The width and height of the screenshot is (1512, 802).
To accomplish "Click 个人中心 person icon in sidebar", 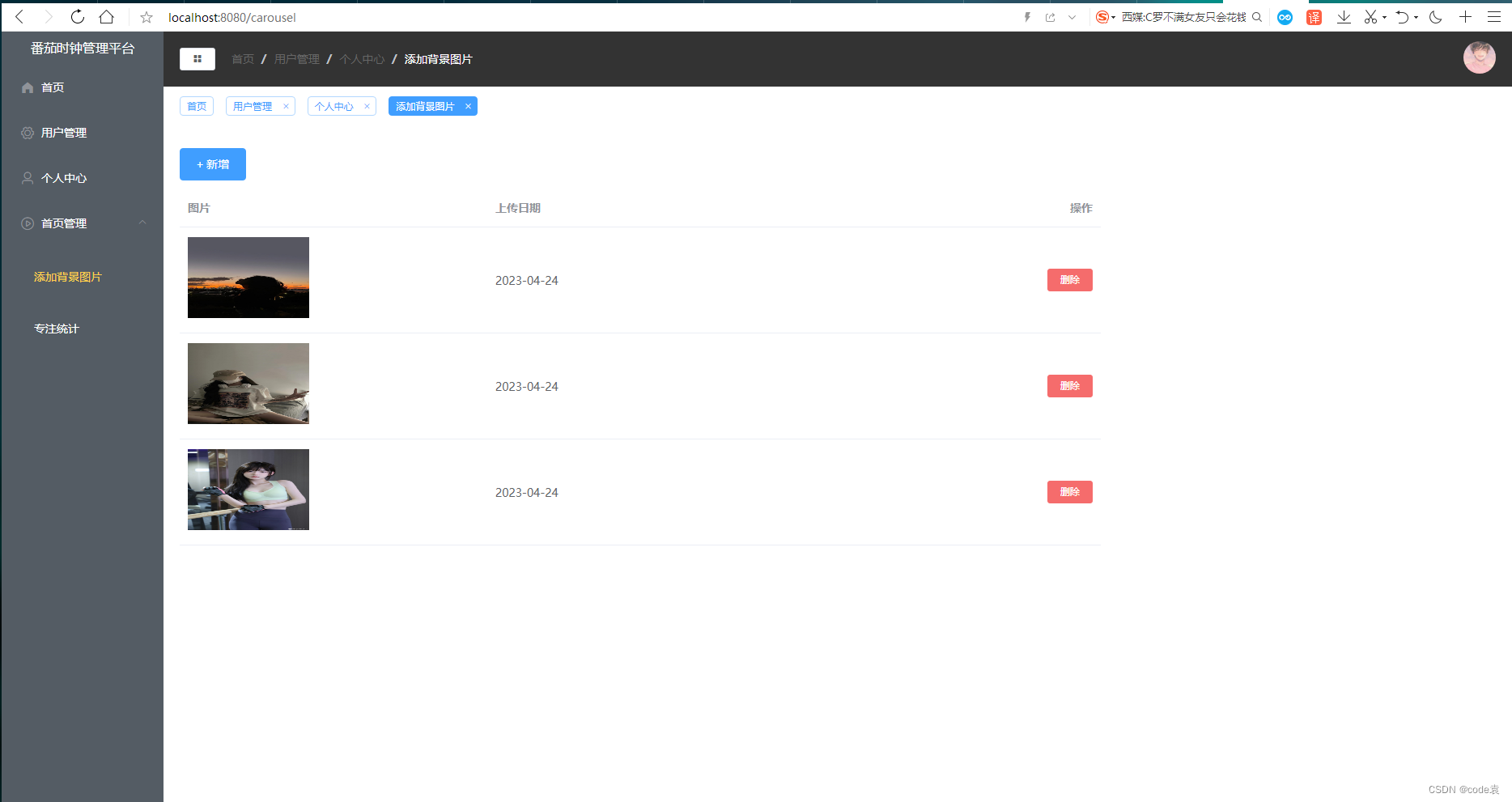I will tap(28, 178).
